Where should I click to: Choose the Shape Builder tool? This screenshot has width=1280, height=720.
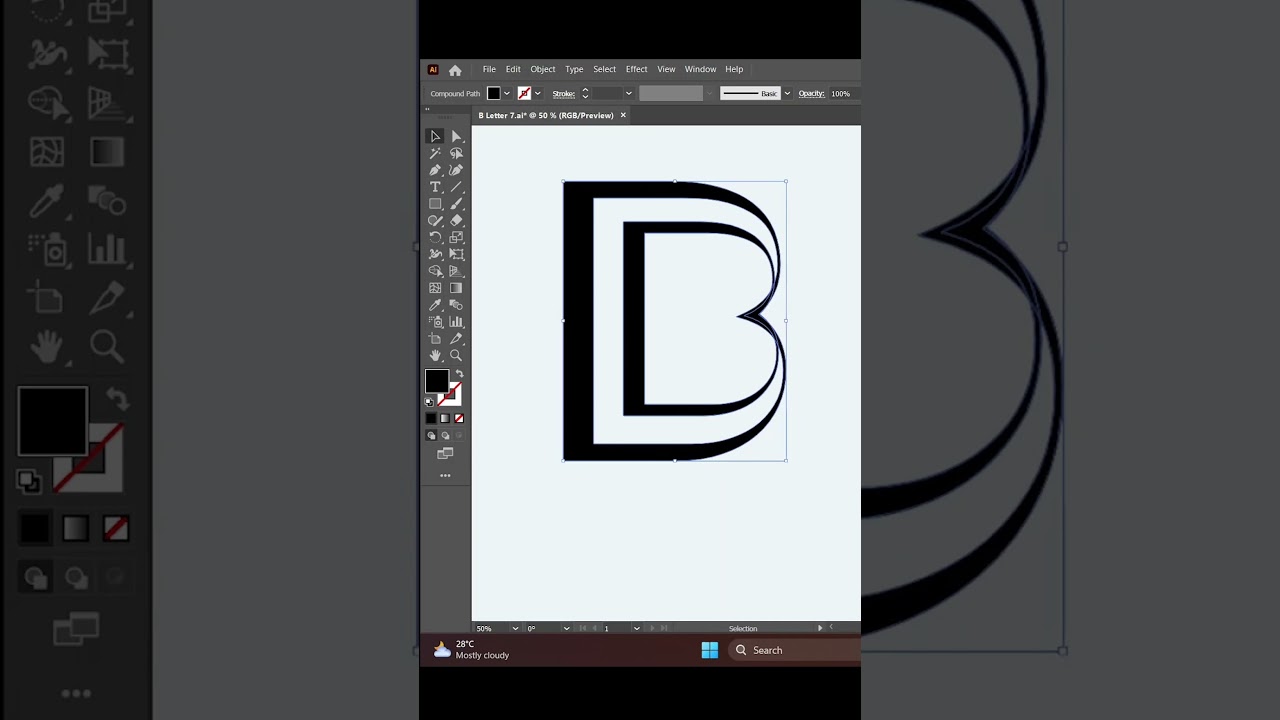click(x=435, y=271)
